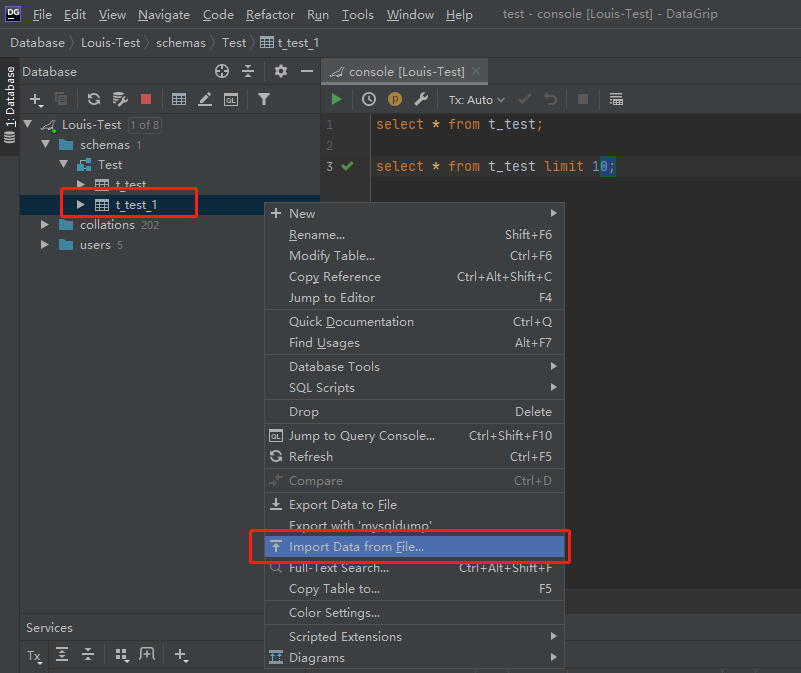Run the query with green Execute button
Viewport: 801px width, 673px height.
pos(336,99)
